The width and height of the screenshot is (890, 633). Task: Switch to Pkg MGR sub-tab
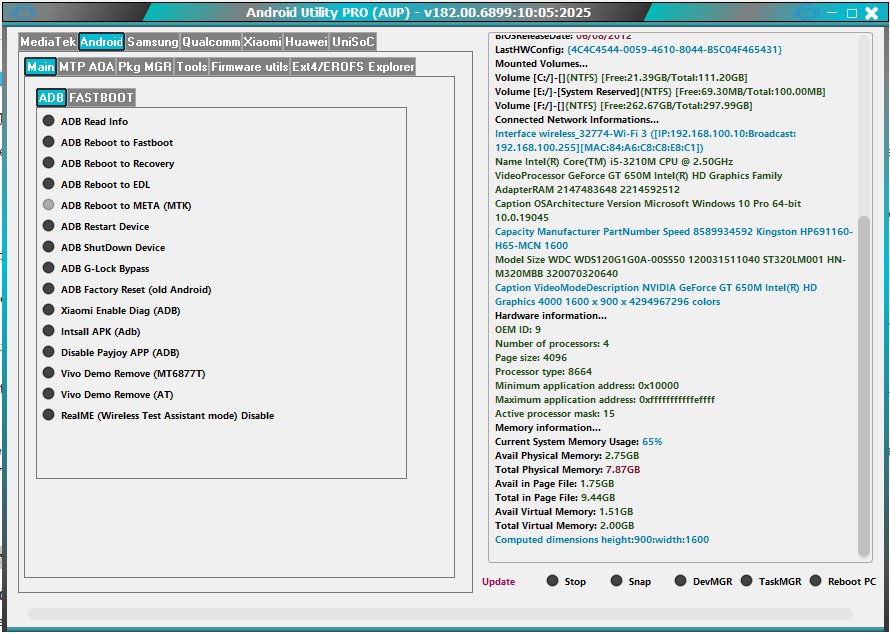[x=145, y=66]
